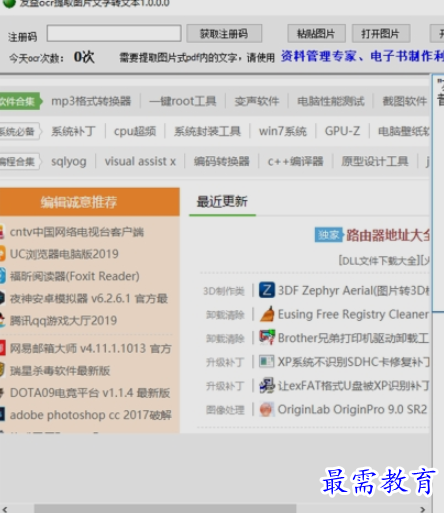
Task: Select cpu超频 entry
Action: 135,131
